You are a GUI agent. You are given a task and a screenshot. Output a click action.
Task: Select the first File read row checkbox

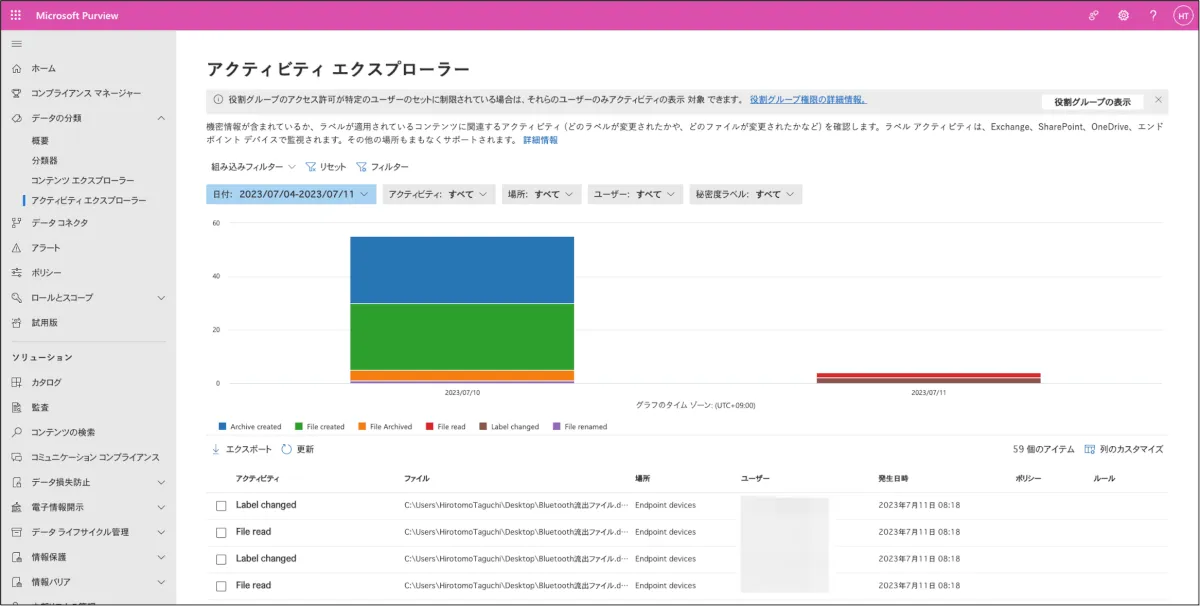coord(221,532)
